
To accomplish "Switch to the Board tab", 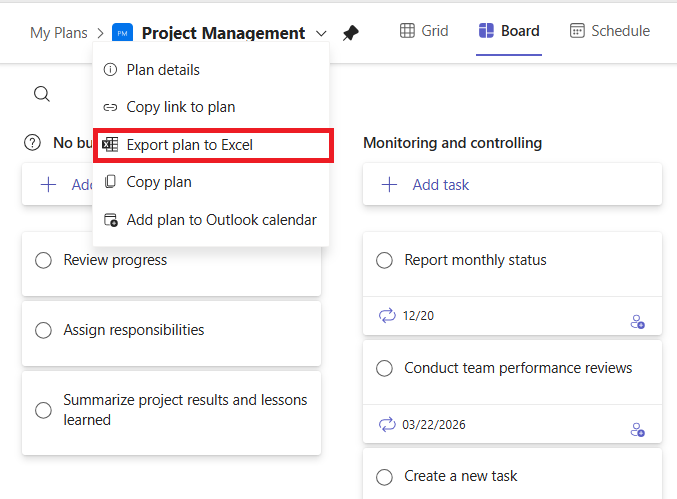I will tap(509, 31).
